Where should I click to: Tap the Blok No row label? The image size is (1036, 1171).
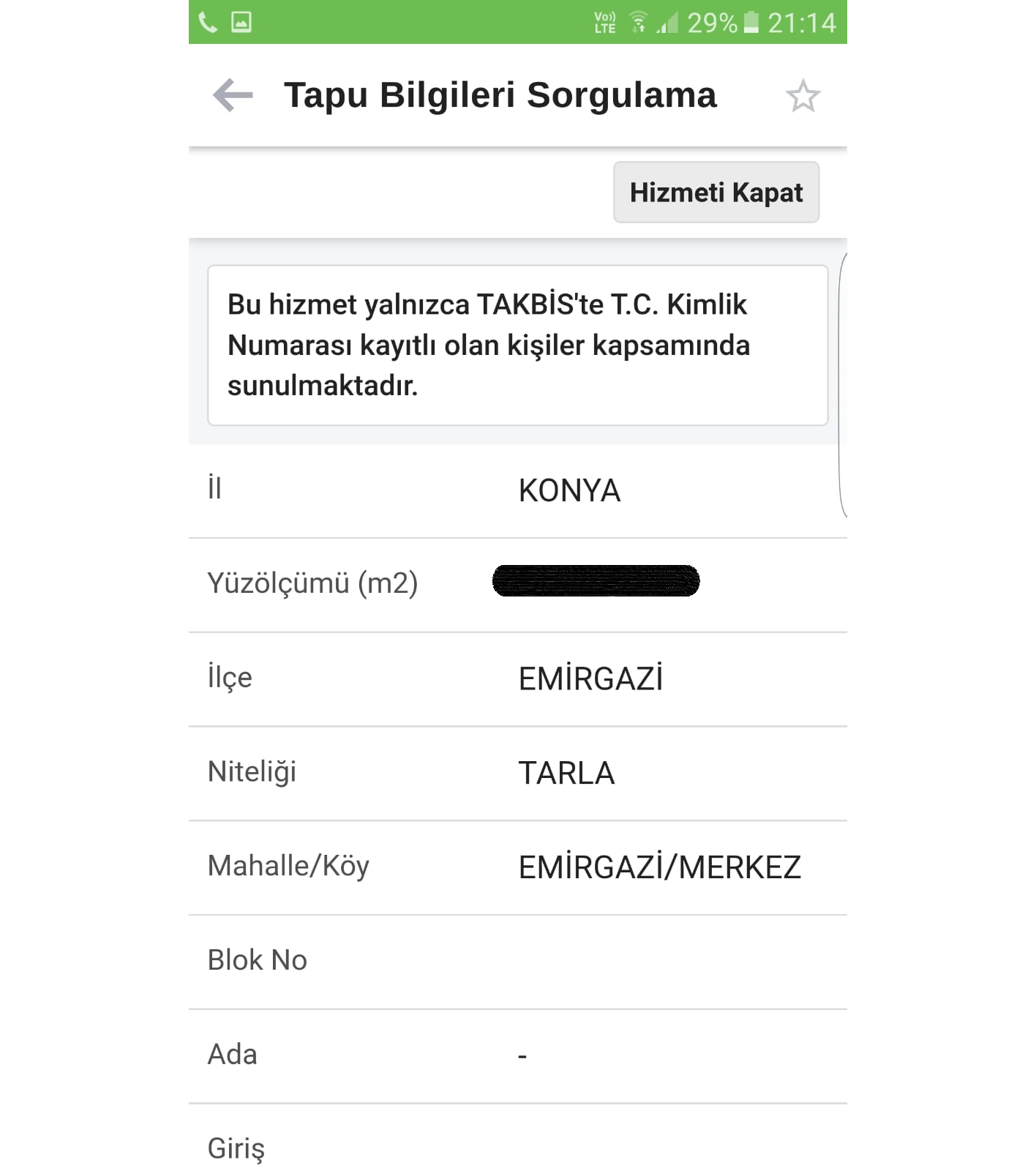[x=258, y=960]
